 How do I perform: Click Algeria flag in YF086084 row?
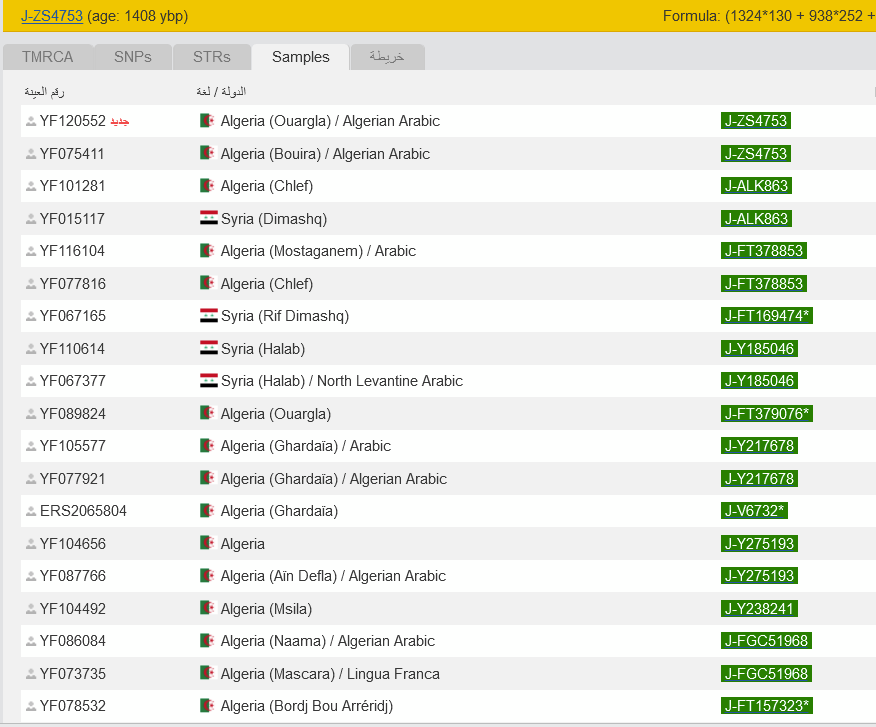point(207,640)
